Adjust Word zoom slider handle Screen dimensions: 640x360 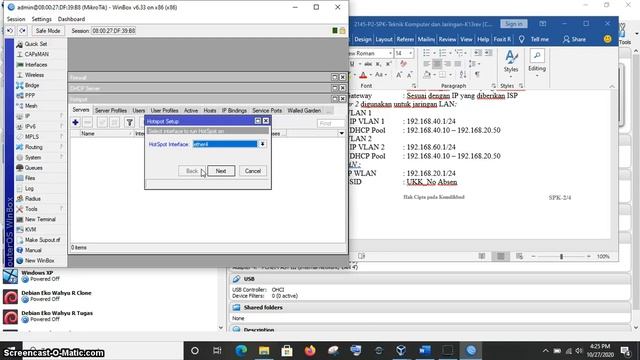(561, 256)
